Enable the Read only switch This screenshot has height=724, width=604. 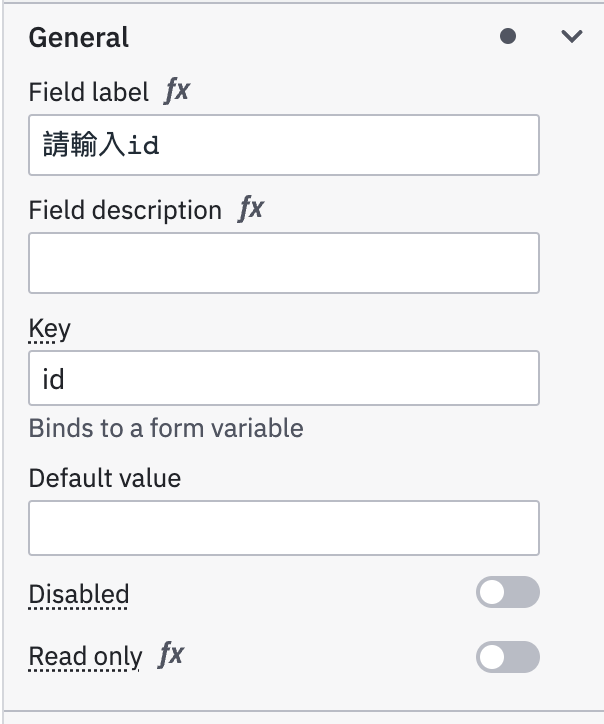pos(508,657)
